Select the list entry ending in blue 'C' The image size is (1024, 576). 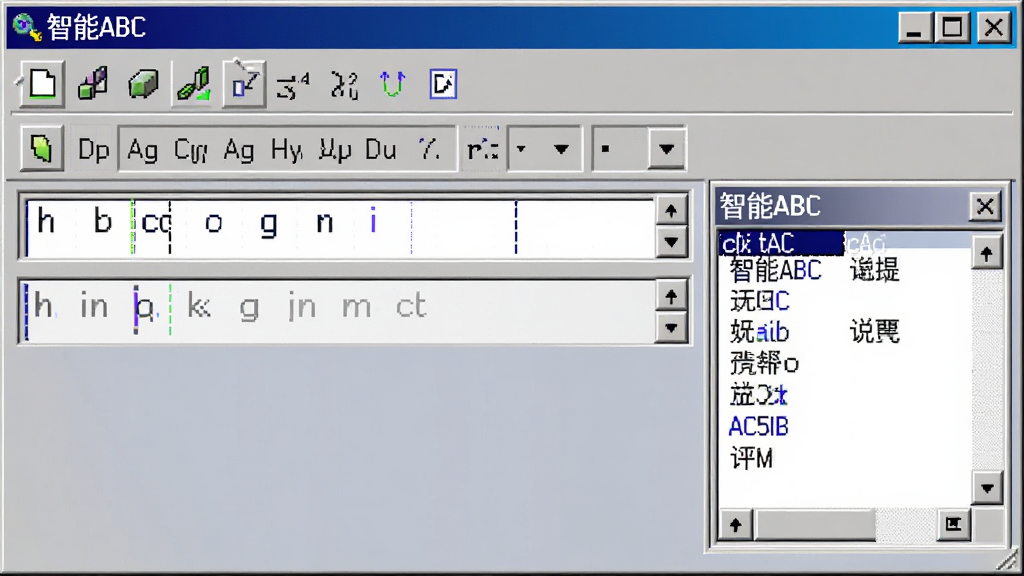click(x=760, y=301)
